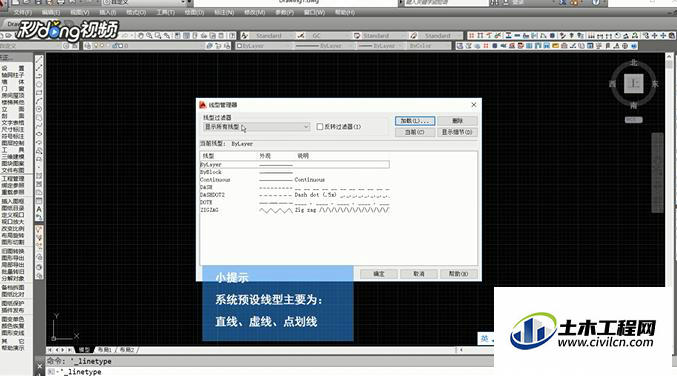Open the ByLayer linetype control dropdown
The image size is (677, 376).
(x=325, y=46)
